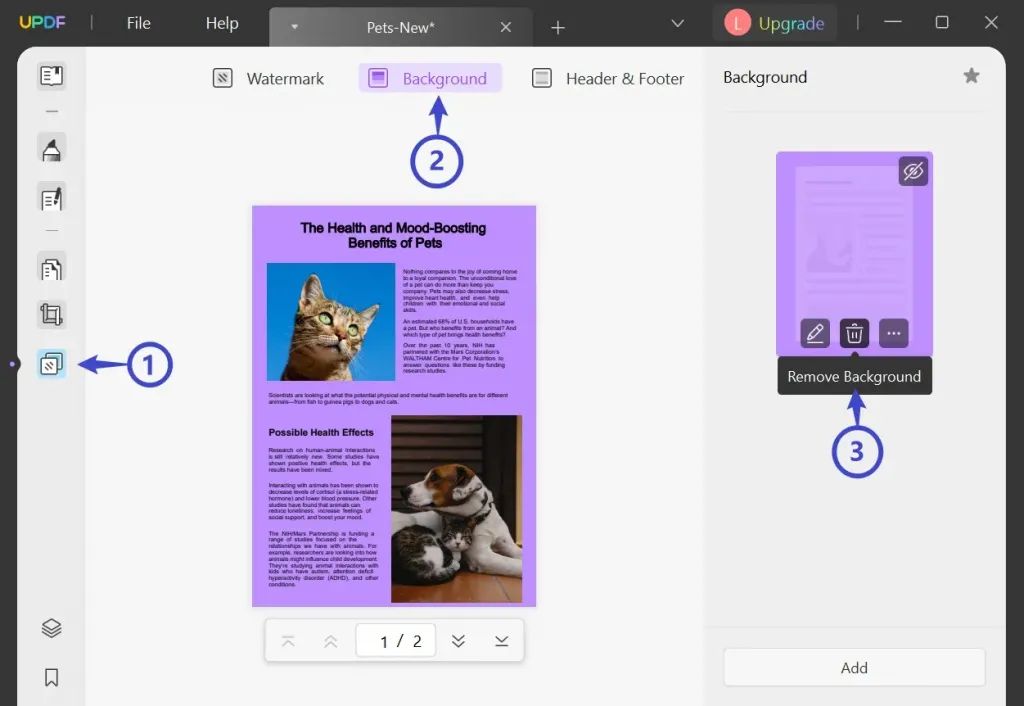Open the Edit PDF tool icon
Screen dimensions: 1024x706
pos(52,199)
